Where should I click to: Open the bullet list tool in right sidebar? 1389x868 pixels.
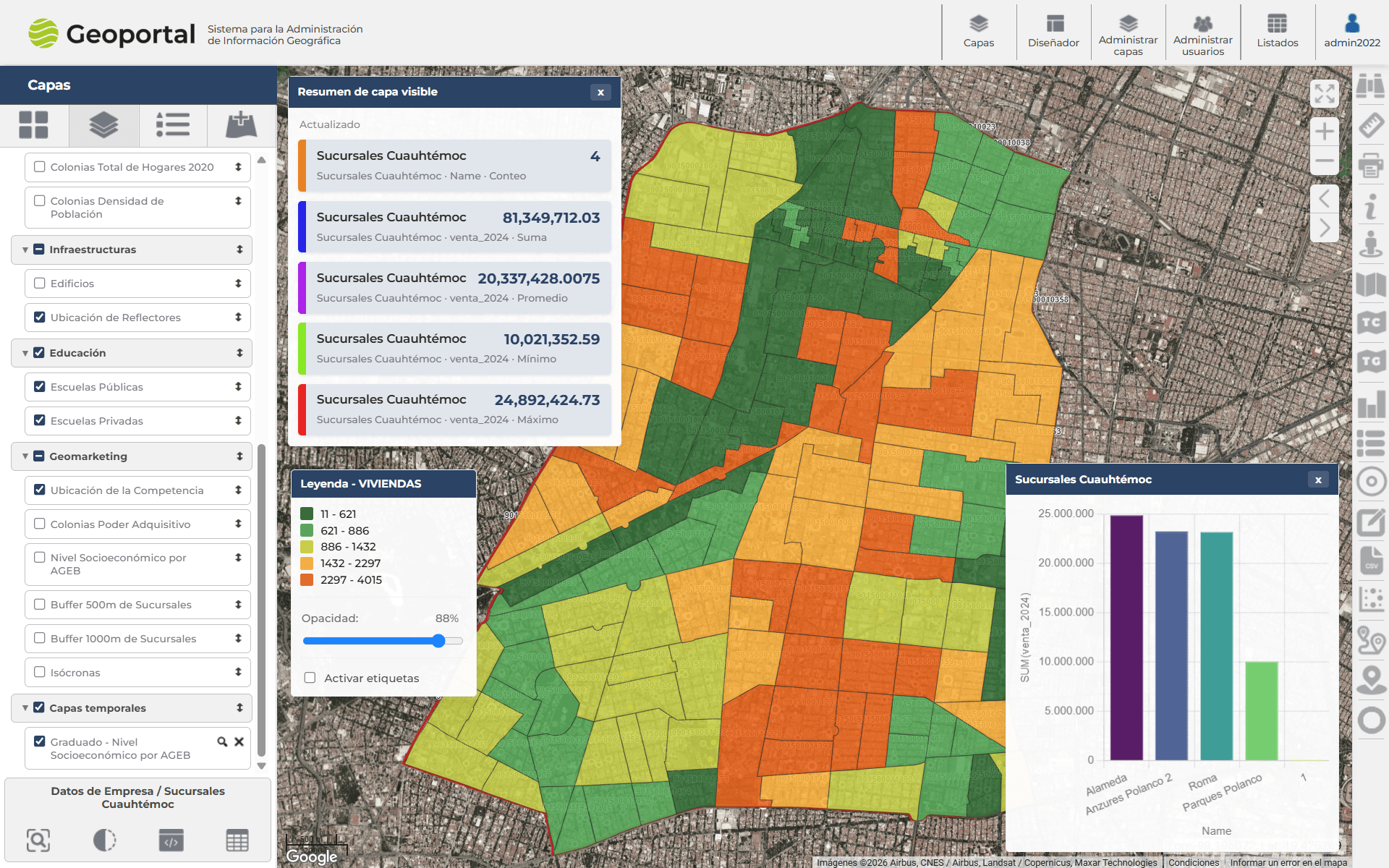coord(1370,443)
